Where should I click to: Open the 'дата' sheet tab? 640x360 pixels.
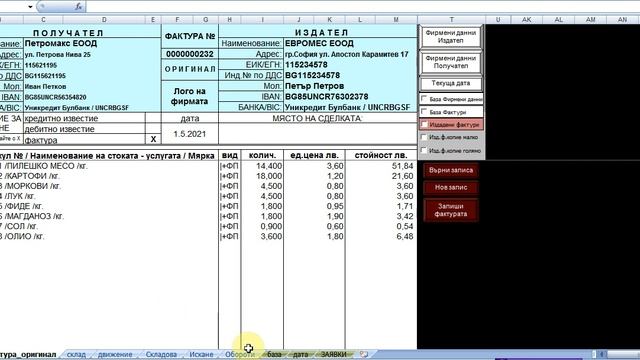pyautogui.click(x=300, y=354)
